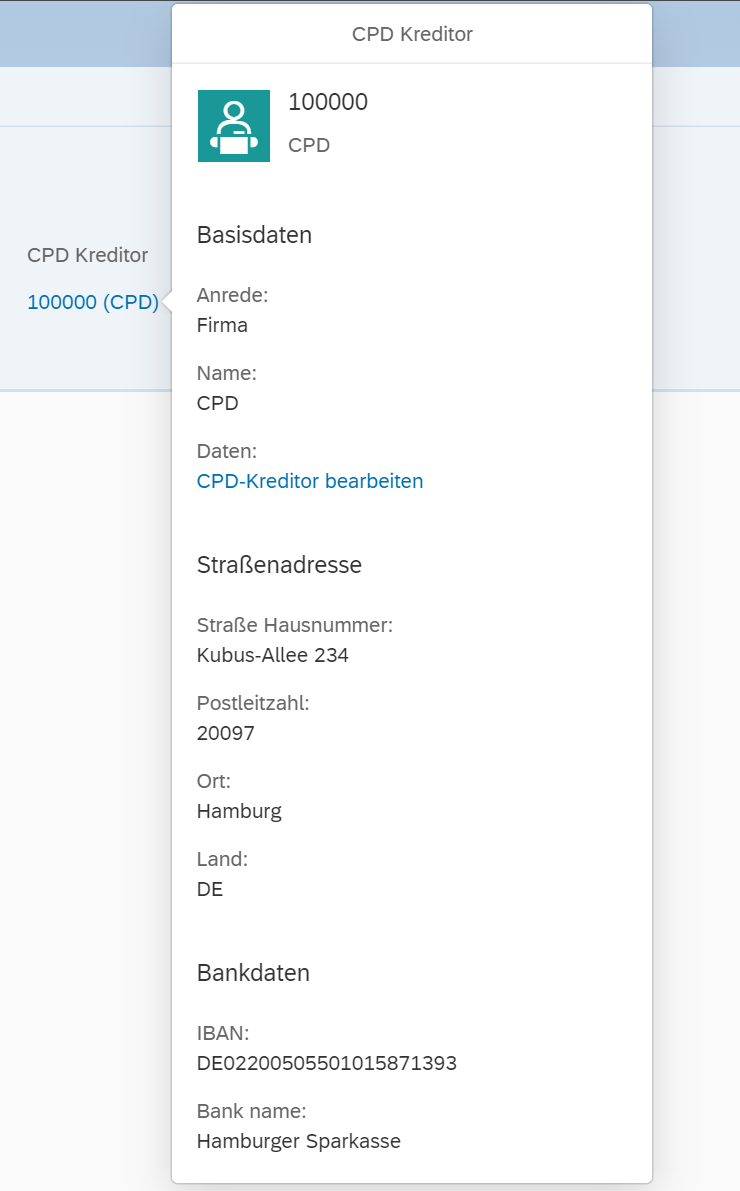The image size is (740, 1191).
Task: Click the Postleitzahl value 20097
Action: click(x=224, y=733)
